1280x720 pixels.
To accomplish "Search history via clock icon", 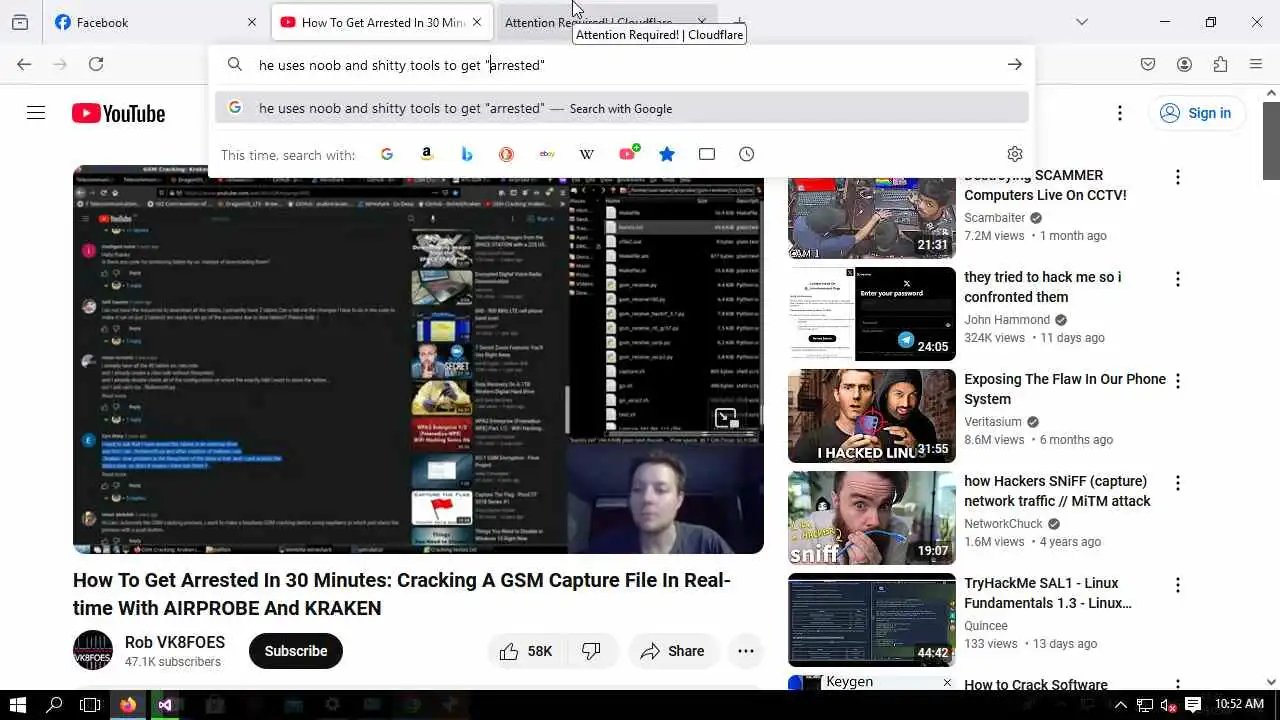I will (x=747, y=154).
